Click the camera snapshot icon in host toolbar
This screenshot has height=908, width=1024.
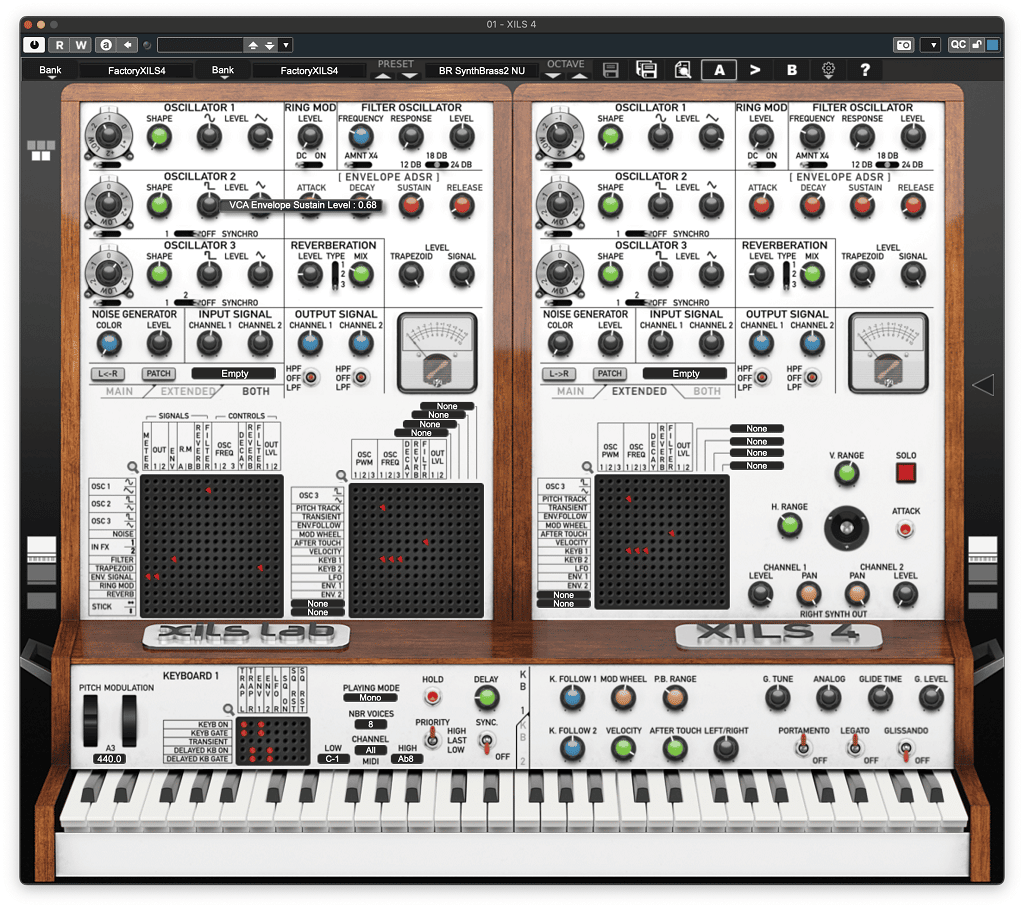point(904,44)
